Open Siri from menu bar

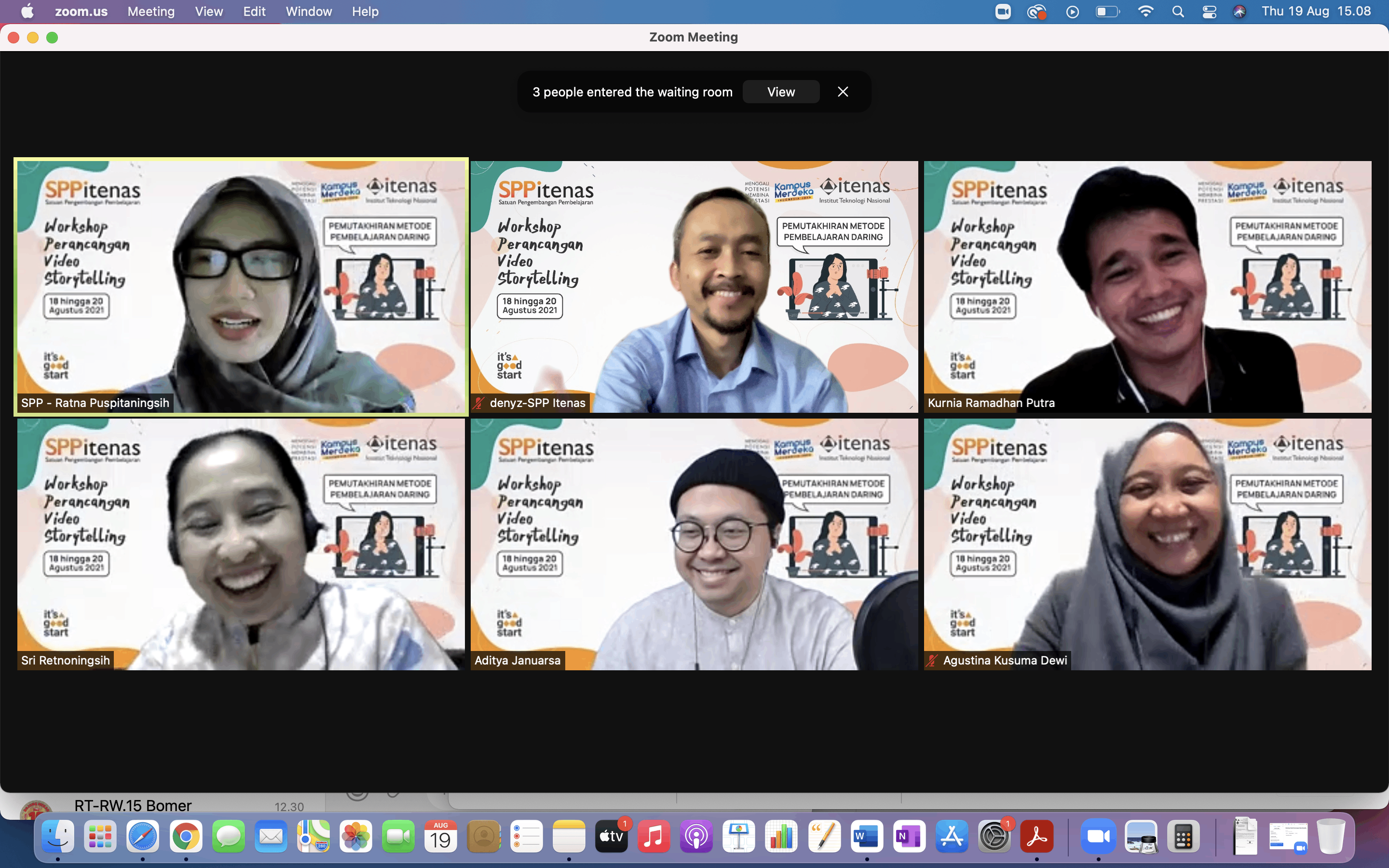pos(1239,12)
